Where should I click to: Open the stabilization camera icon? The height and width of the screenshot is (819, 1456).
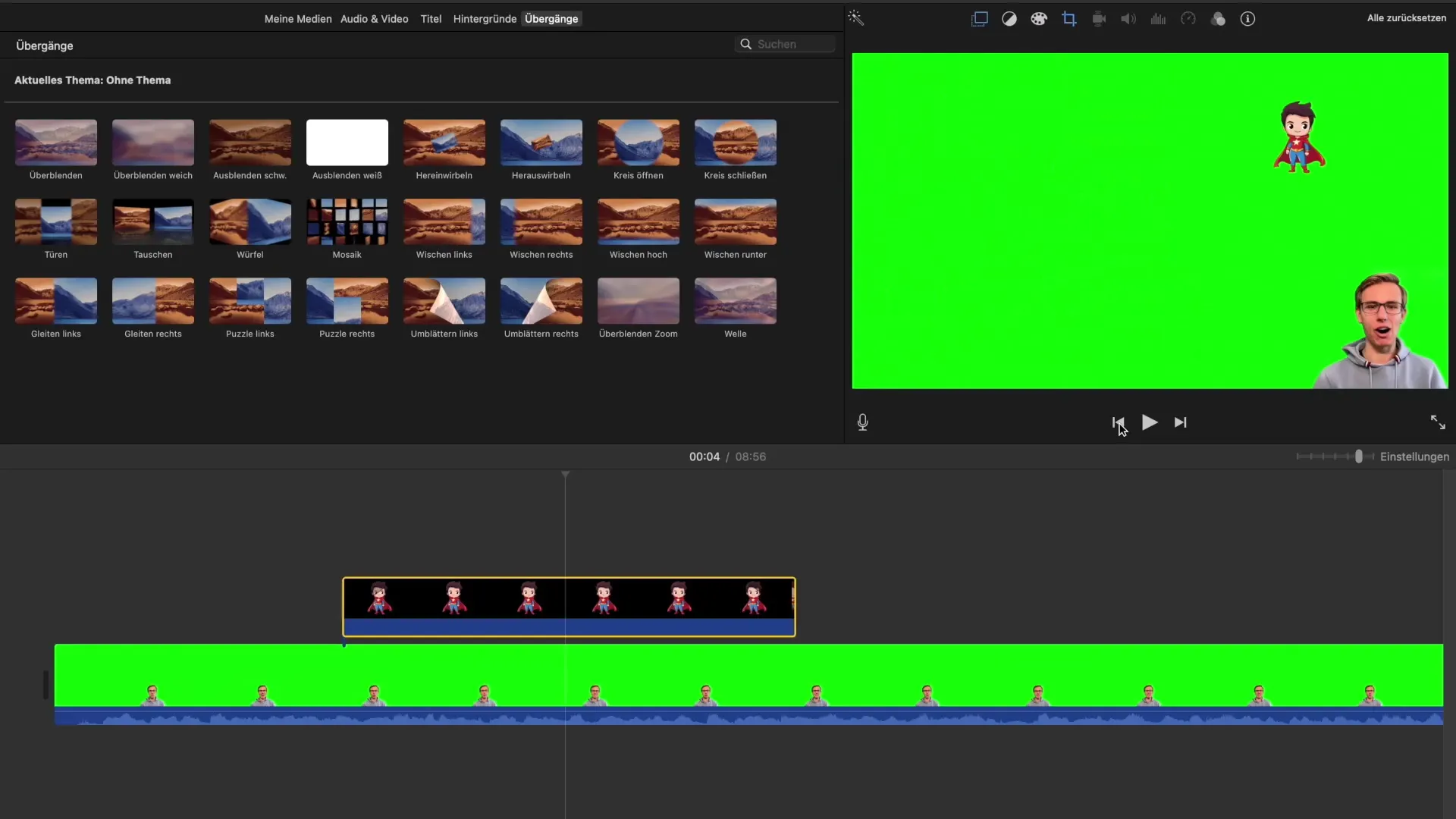pos(1099,19)
